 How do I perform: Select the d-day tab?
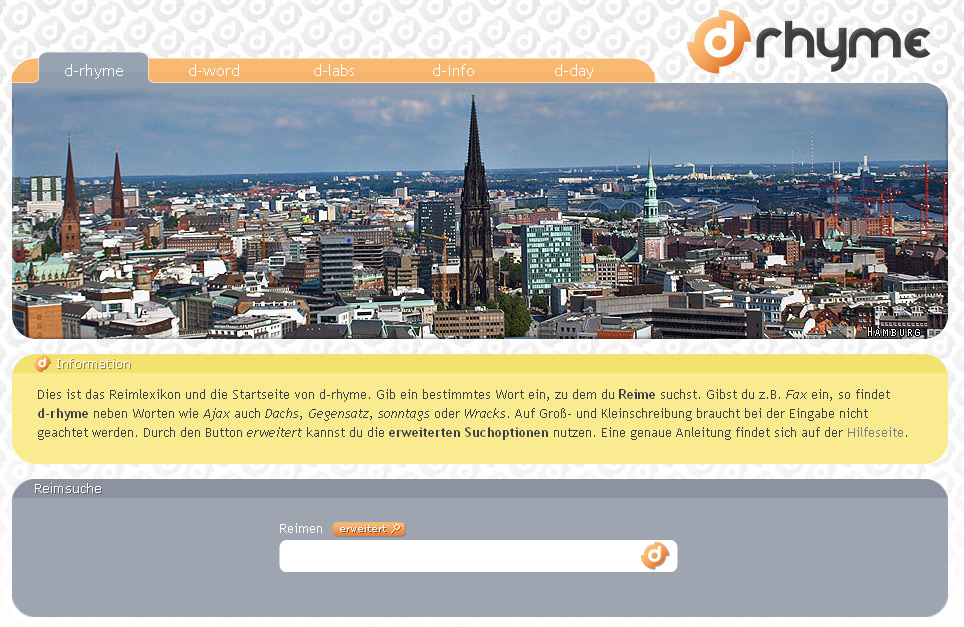[574, 71]
